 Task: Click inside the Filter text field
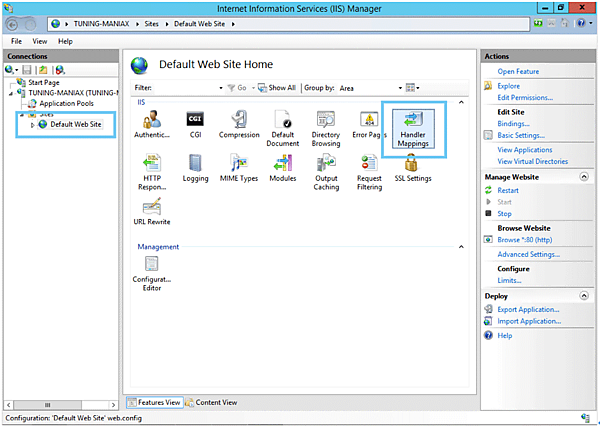click(x=193, y=88)
